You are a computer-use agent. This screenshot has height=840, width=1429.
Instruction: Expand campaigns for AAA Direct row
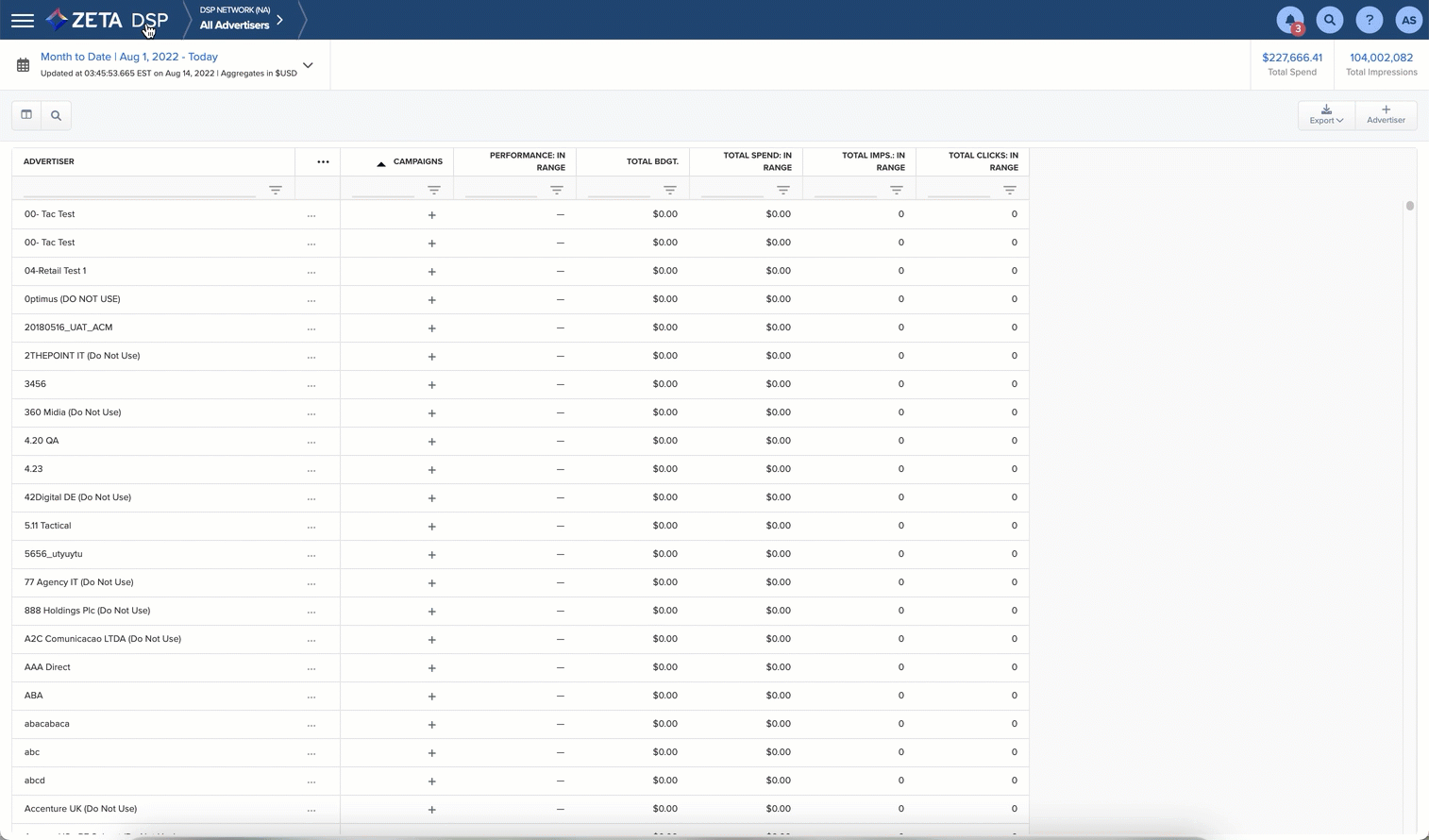pos(431,668)
